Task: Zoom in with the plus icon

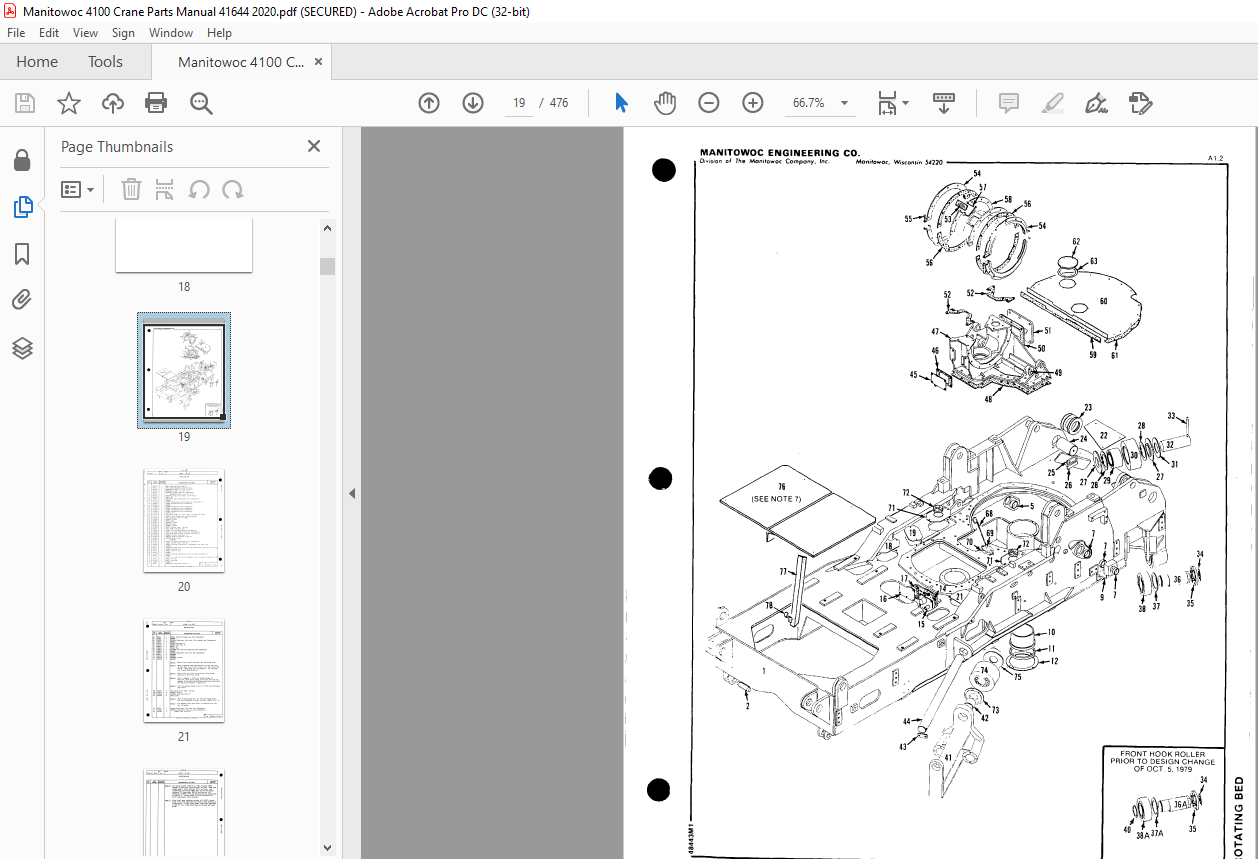Action: [753, 103]
